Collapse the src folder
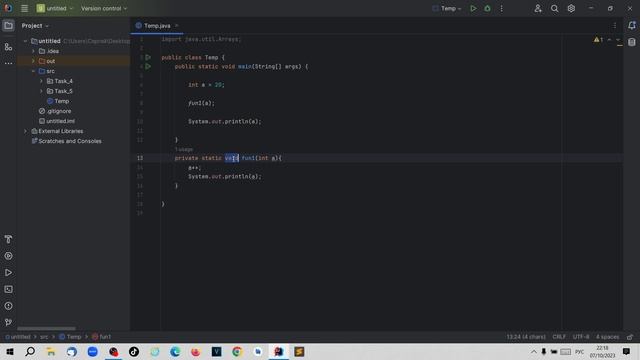 [x=33, y=71]
